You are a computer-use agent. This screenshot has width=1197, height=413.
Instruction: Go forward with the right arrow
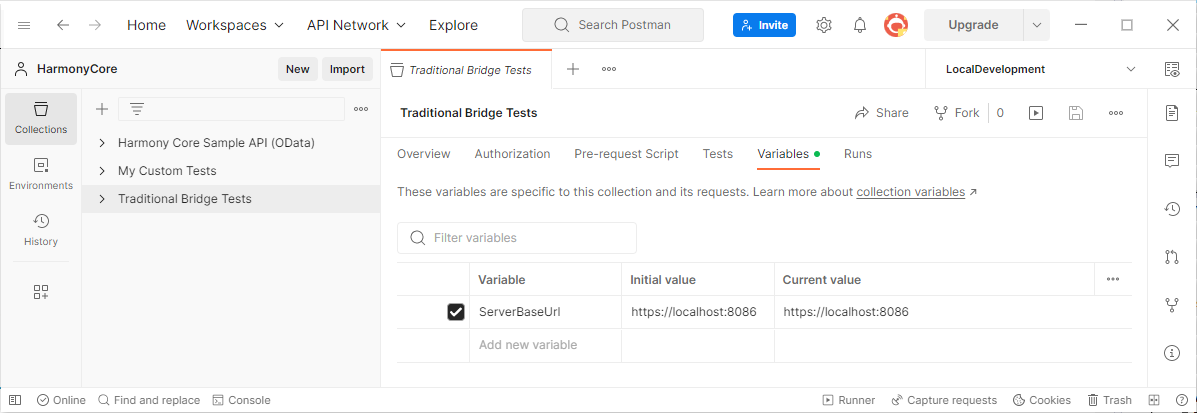click(x=95, y=25)
